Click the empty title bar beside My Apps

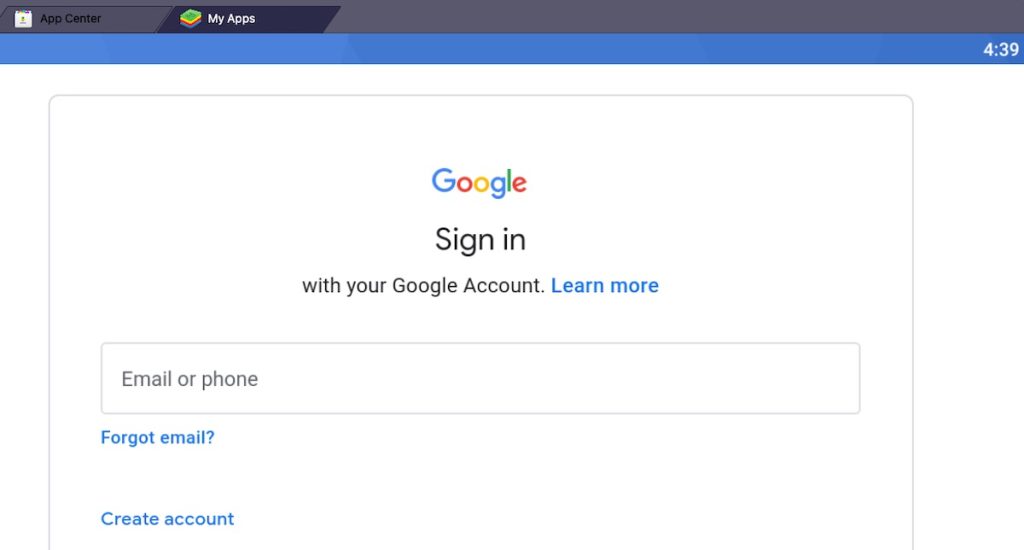(679, 17)
